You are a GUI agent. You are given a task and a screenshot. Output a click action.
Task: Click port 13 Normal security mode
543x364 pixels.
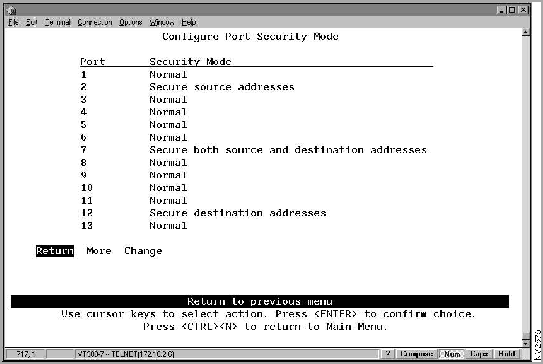[x=168, y=225]
